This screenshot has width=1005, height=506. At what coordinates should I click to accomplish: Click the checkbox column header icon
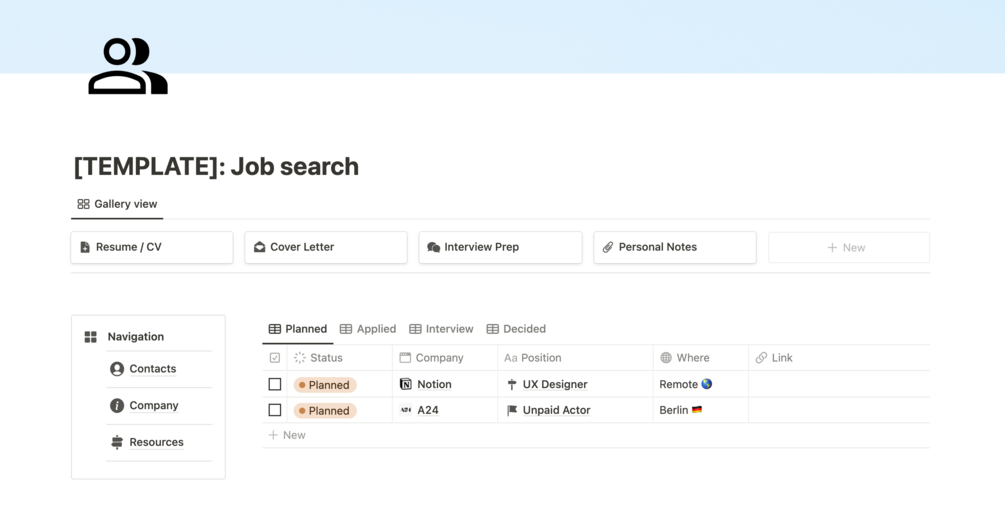275,358
